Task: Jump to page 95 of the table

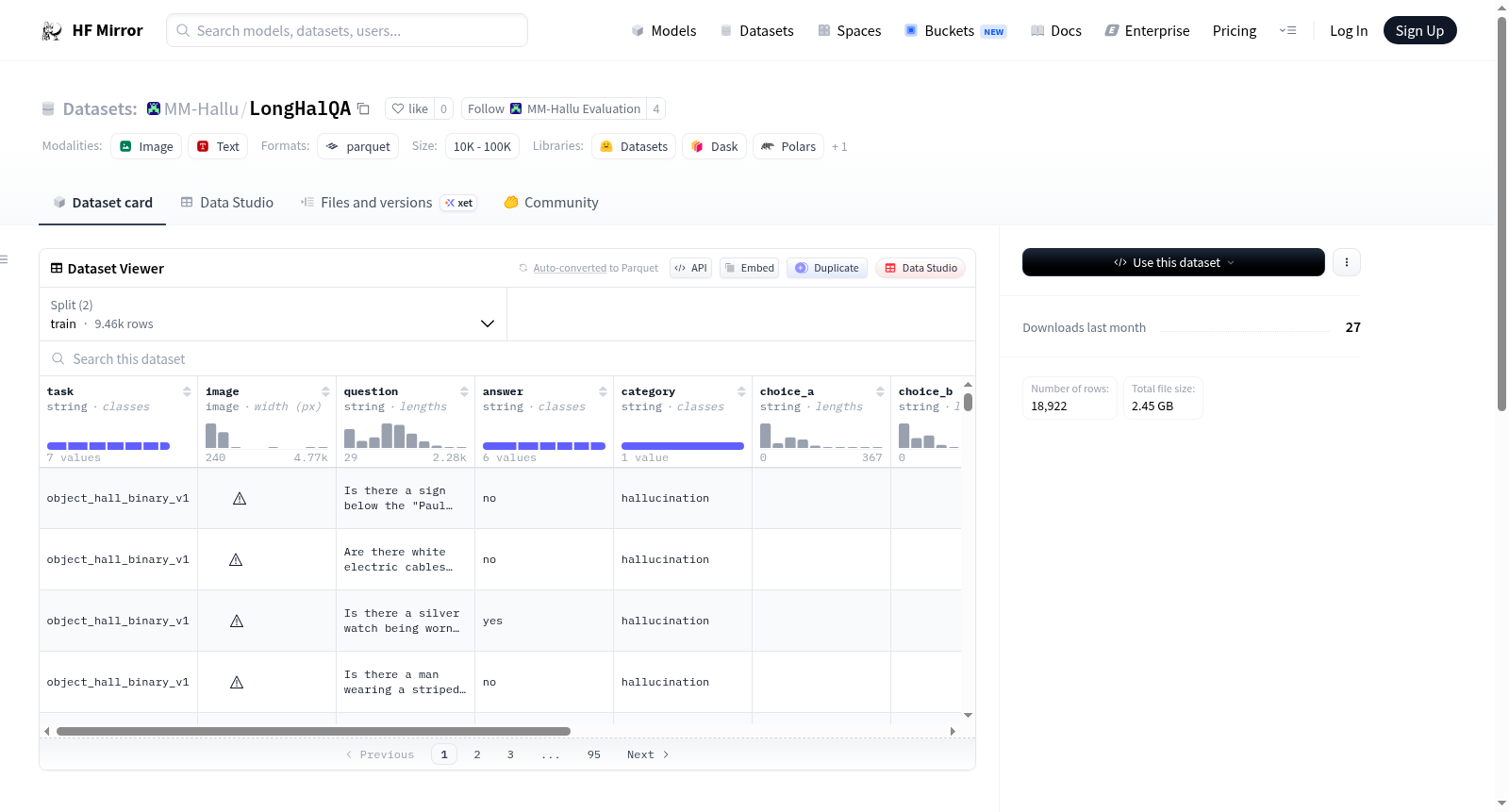Action: pos(593,754)
